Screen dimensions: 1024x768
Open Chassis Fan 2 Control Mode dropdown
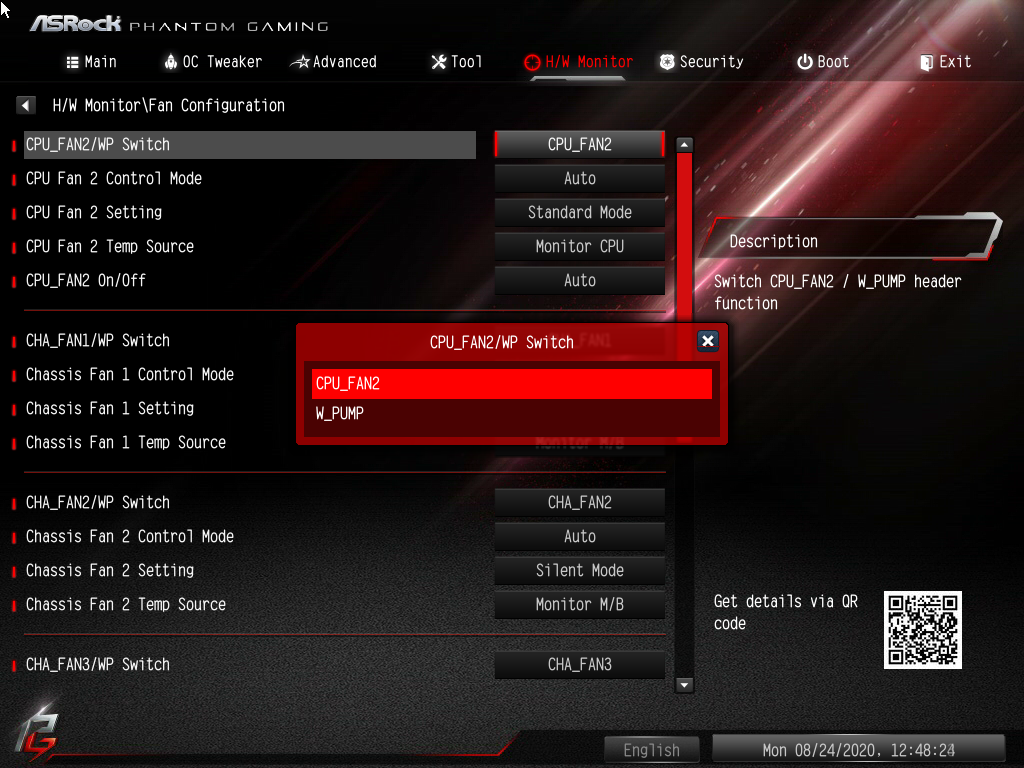pyautogui.click(x=580, y=536)
